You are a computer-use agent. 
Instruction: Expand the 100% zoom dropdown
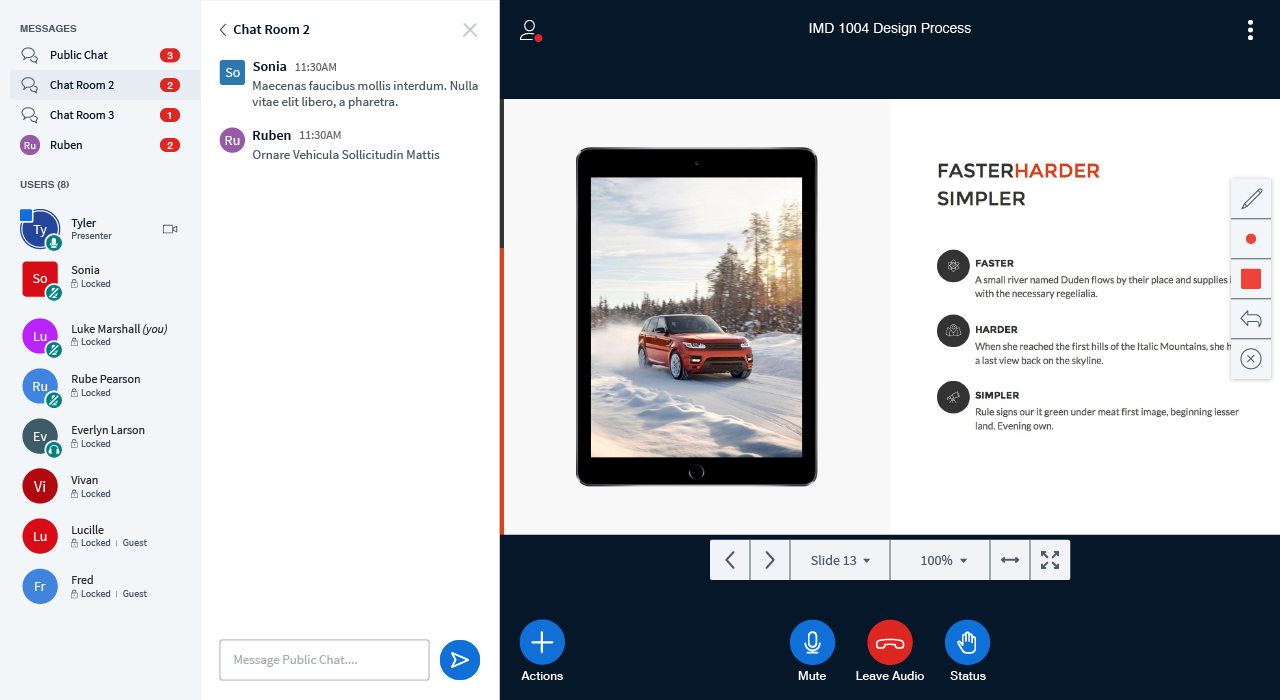point(940,560)
